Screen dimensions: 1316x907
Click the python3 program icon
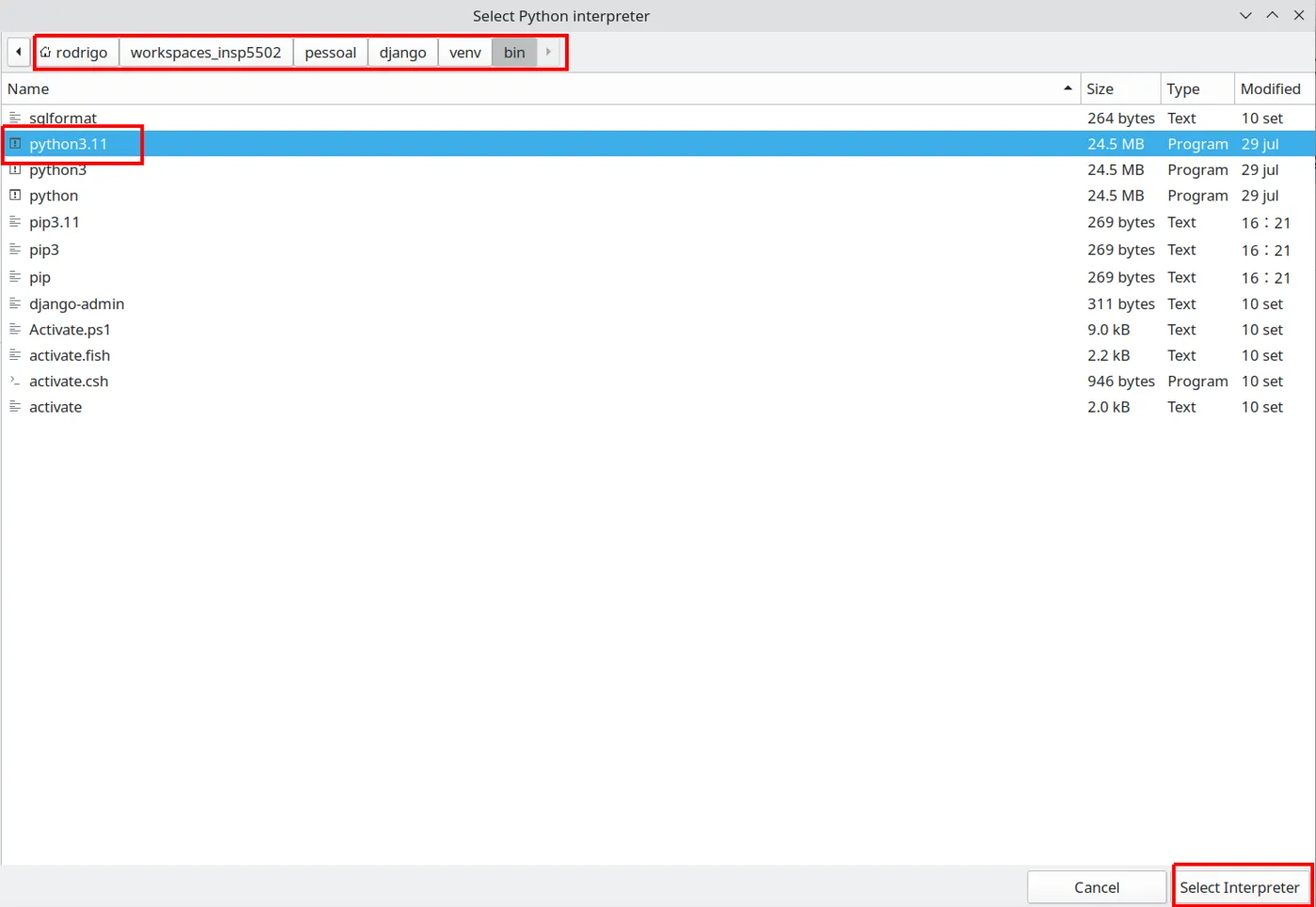tap(15, 170)
